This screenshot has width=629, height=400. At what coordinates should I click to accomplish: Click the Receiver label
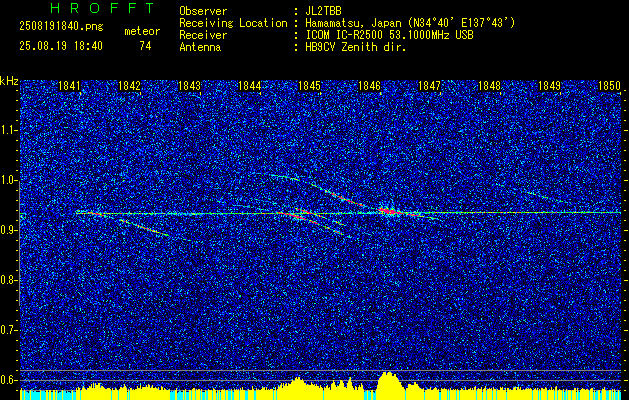click(x=203, y=35)
